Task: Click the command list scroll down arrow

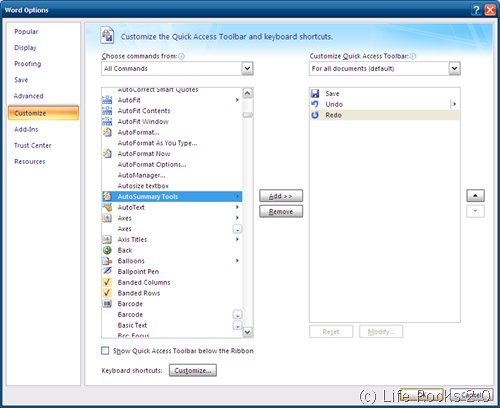Action: 247,332
